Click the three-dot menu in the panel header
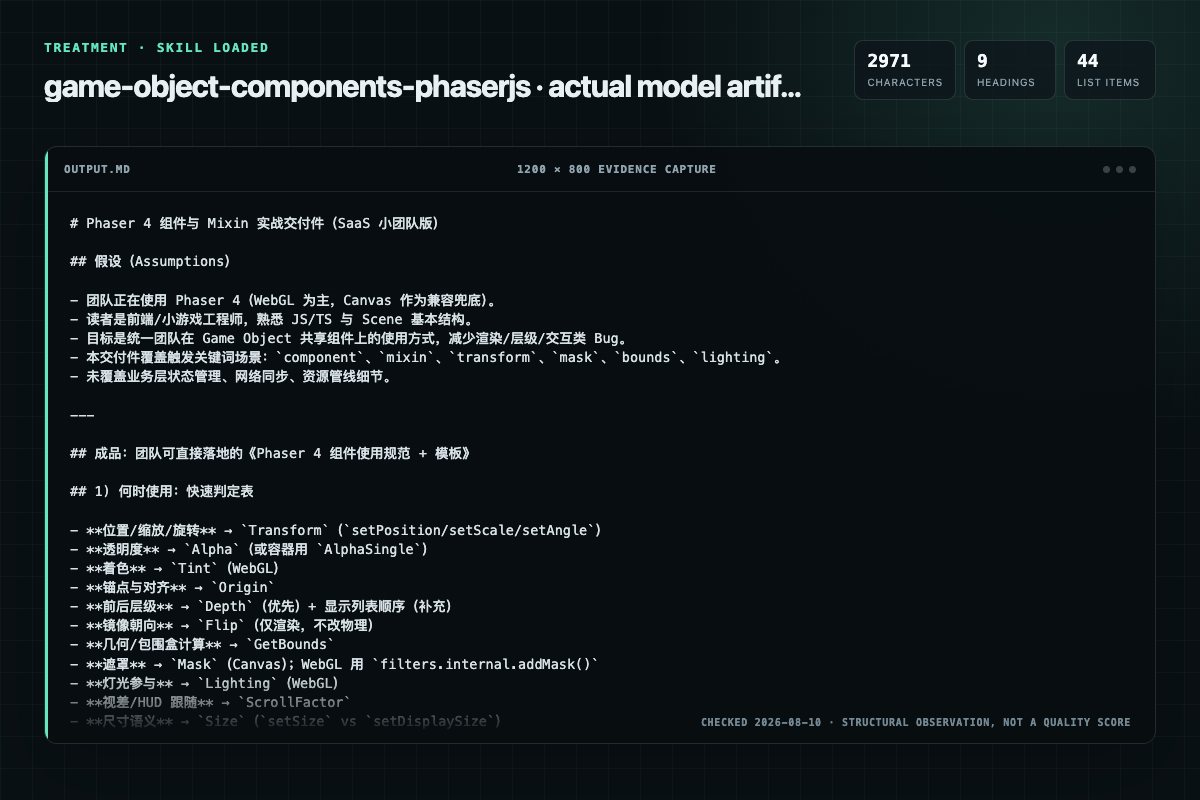The width and height of the screenshot is (1200, 800). pos(1119,169)
